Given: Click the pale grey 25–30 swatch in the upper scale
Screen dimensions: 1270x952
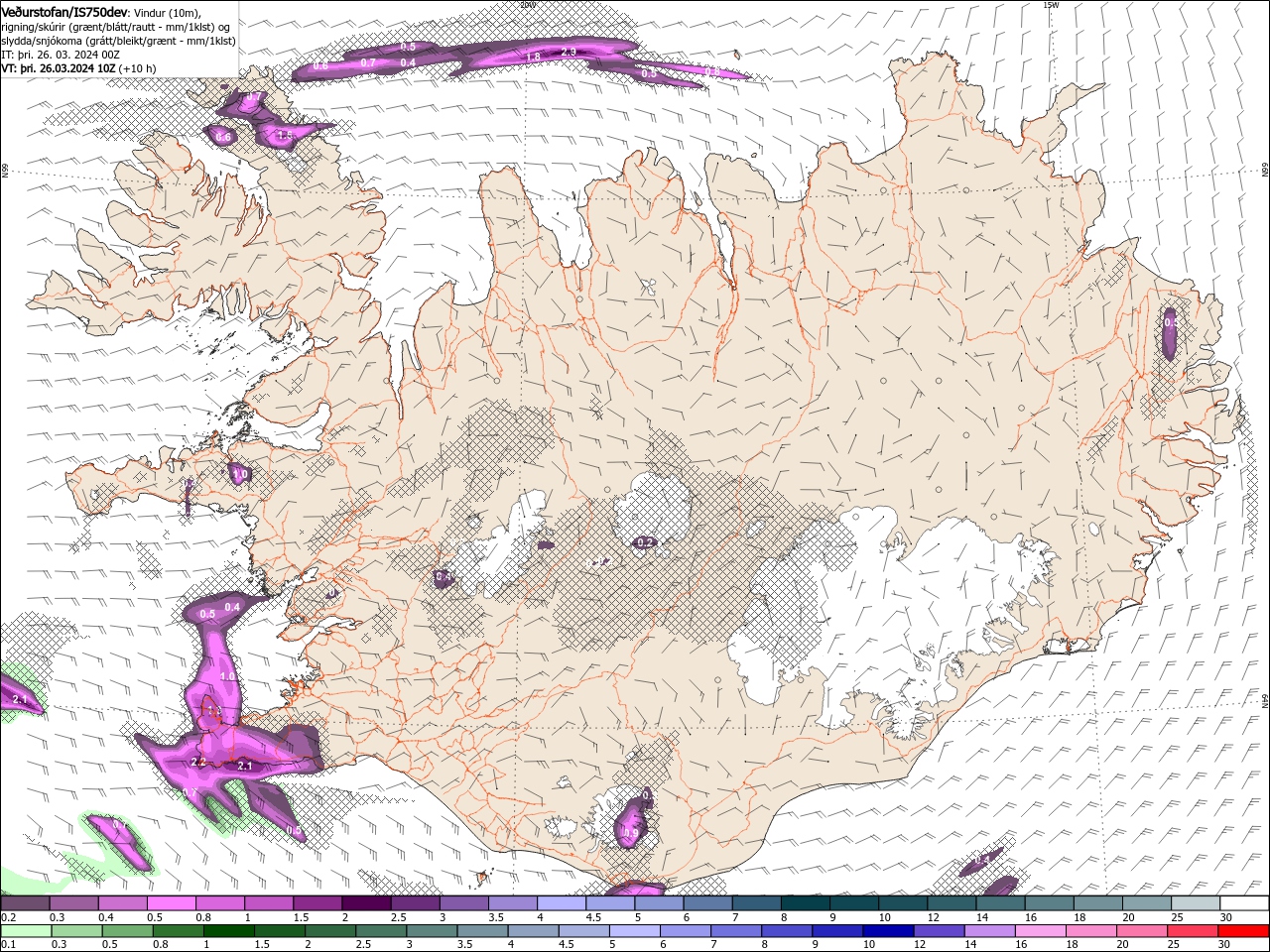Looking at the screenshot, I should (1195, 903).
